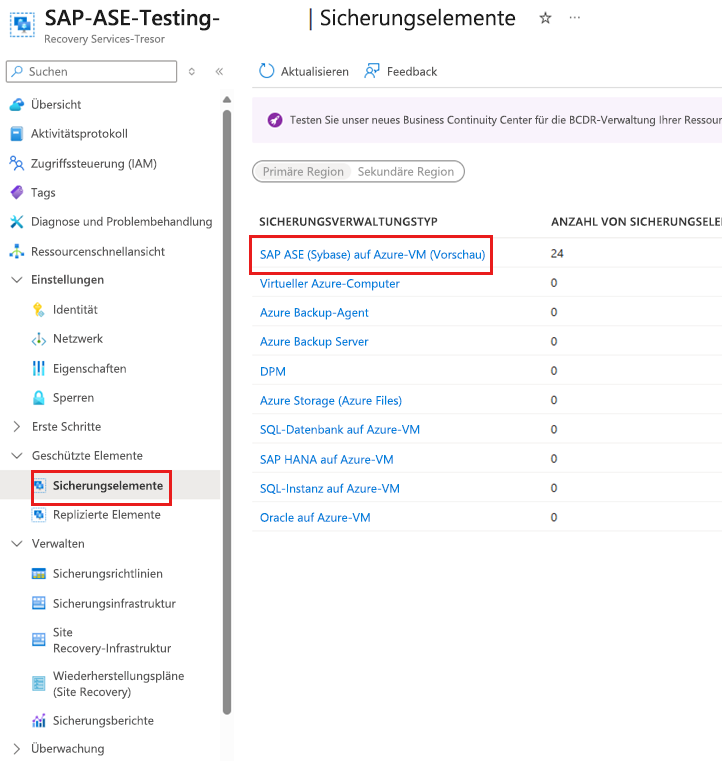Click the magnifier icon in search box
Screen dimensions: 722x761
(x=17, y=71)
